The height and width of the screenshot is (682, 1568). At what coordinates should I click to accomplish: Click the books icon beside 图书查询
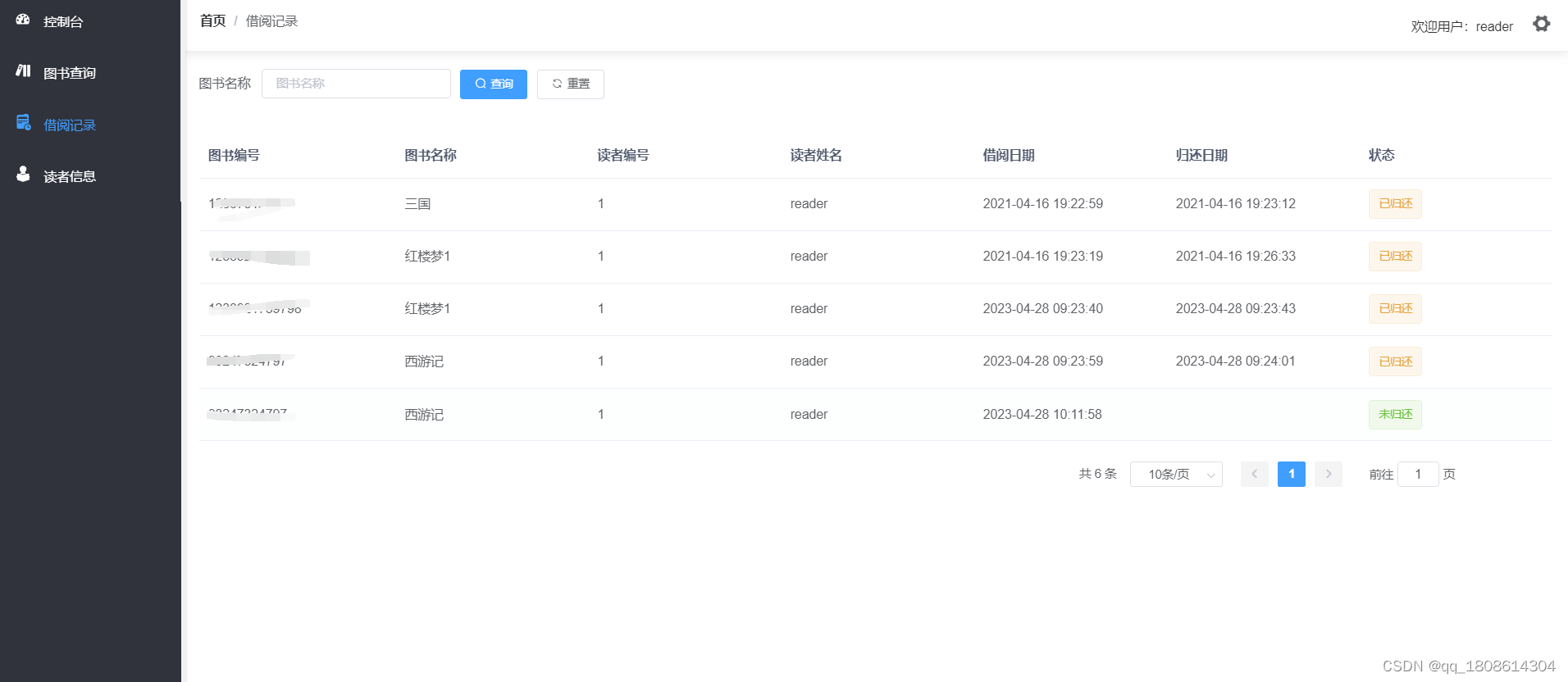[23, 71]
